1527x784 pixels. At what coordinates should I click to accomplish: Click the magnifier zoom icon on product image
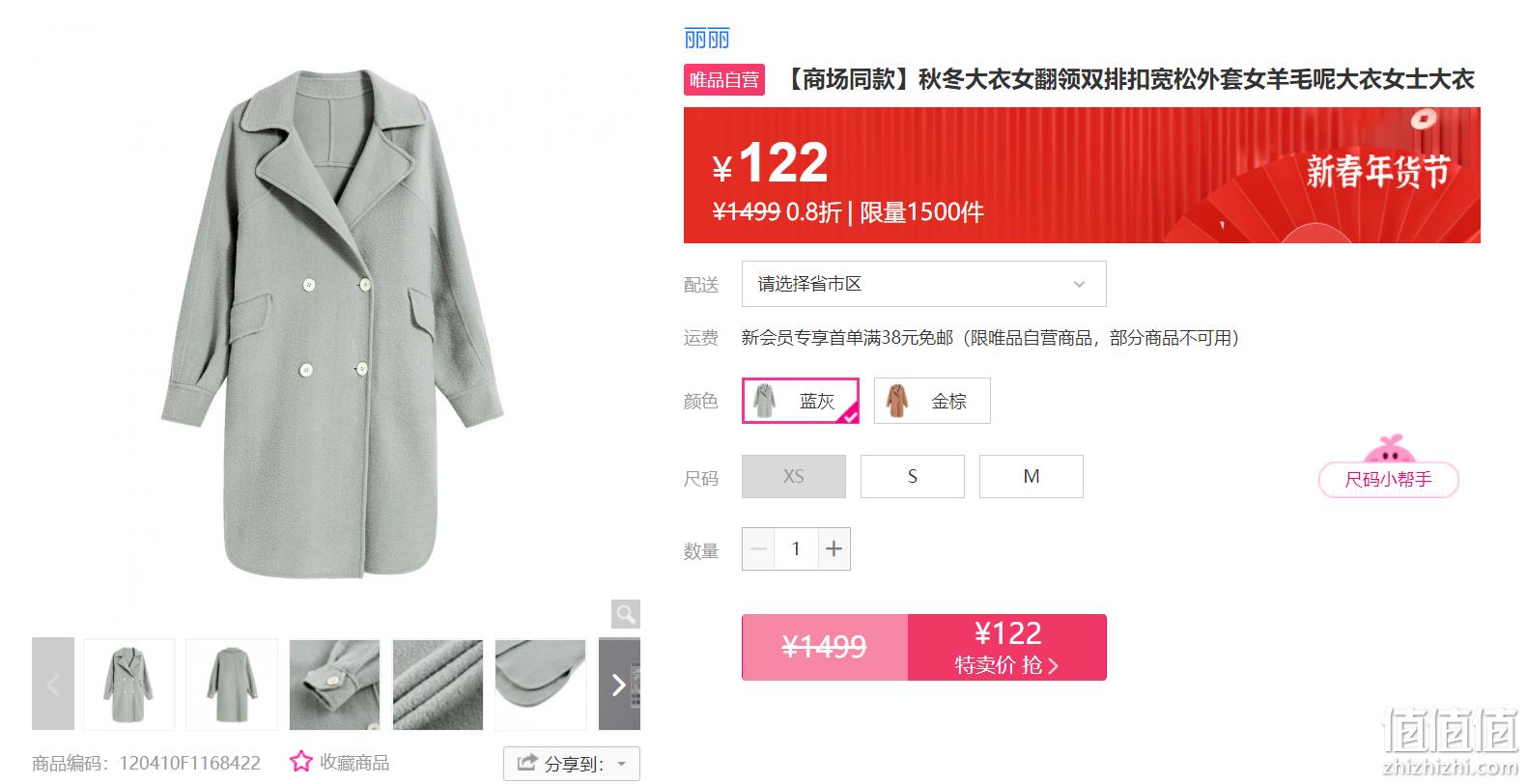tap(625, 614)
